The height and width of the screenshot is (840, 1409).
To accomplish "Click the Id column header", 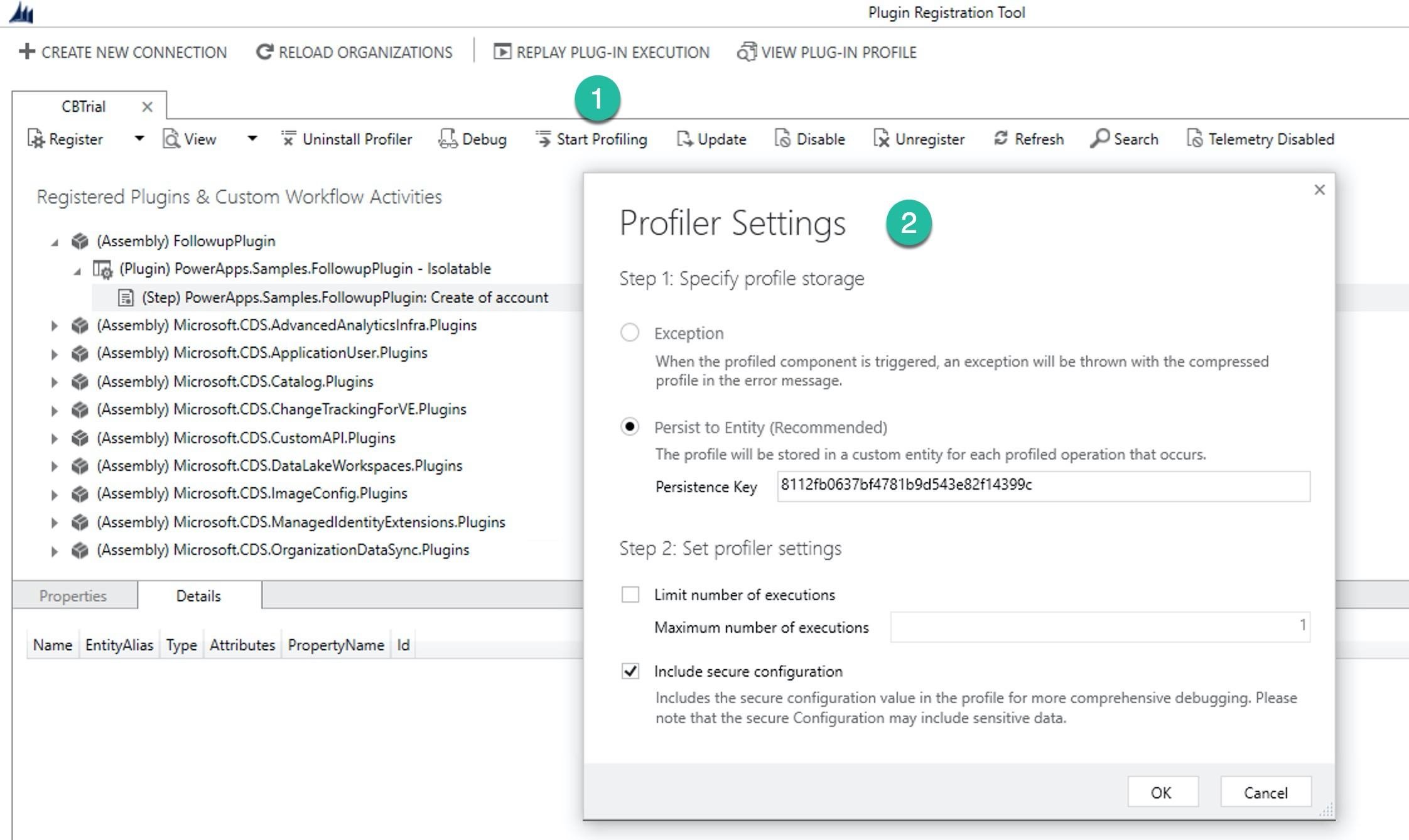I will (403, 645).
